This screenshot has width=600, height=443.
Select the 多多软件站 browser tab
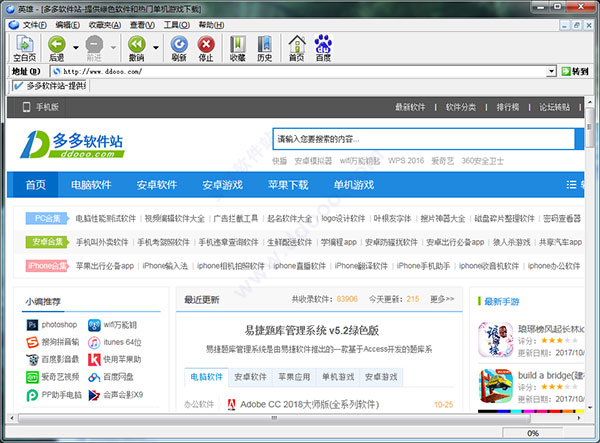[50, 86]
